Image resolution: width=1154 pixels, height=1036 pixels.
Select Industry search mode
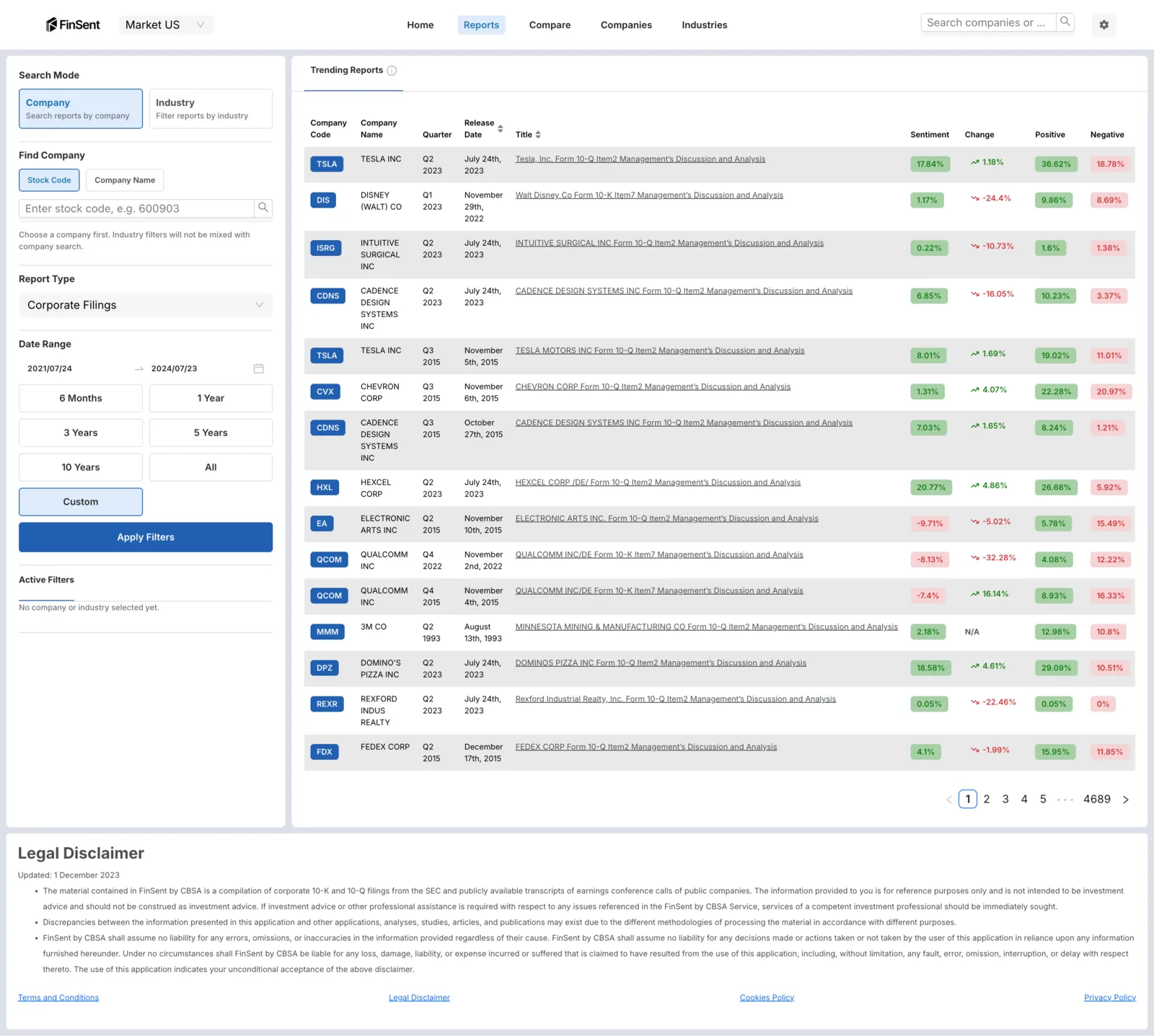pos(211,109)
